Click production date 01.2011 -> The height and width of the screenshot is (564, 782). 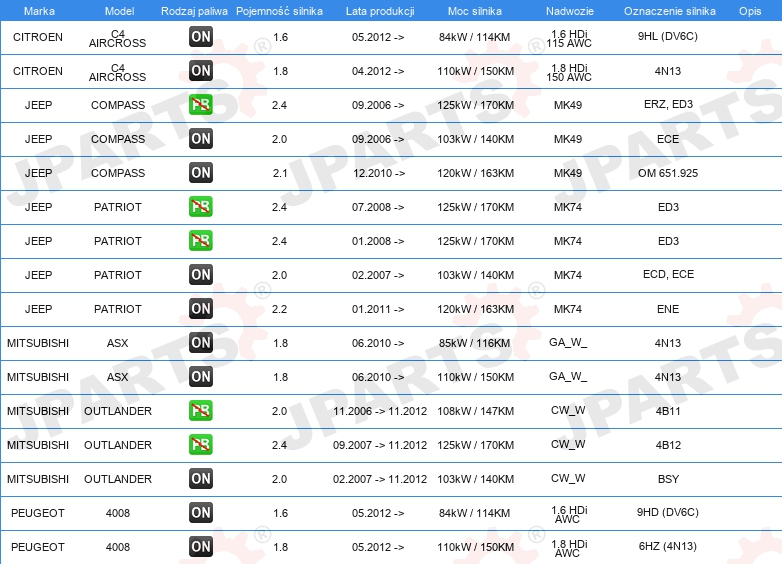click(378, 309)
